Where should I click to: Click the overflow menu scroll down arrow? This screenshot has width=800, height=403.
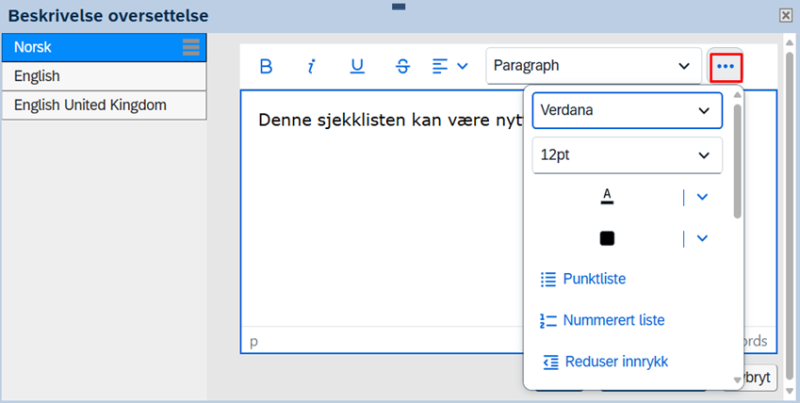click(737, 380)
